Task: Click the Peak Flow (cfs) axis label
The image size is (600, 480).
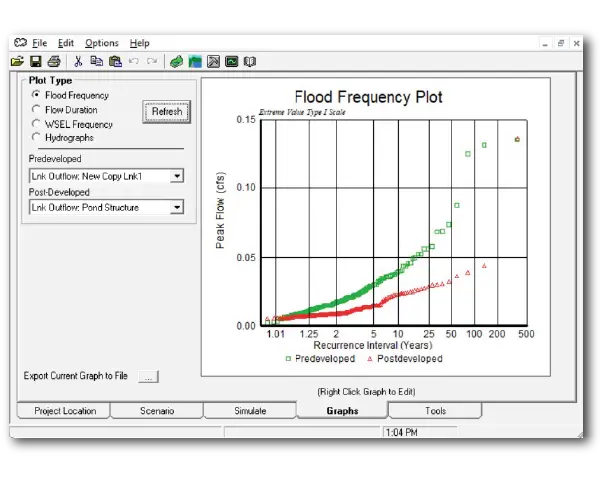Action: coord(220,210)
